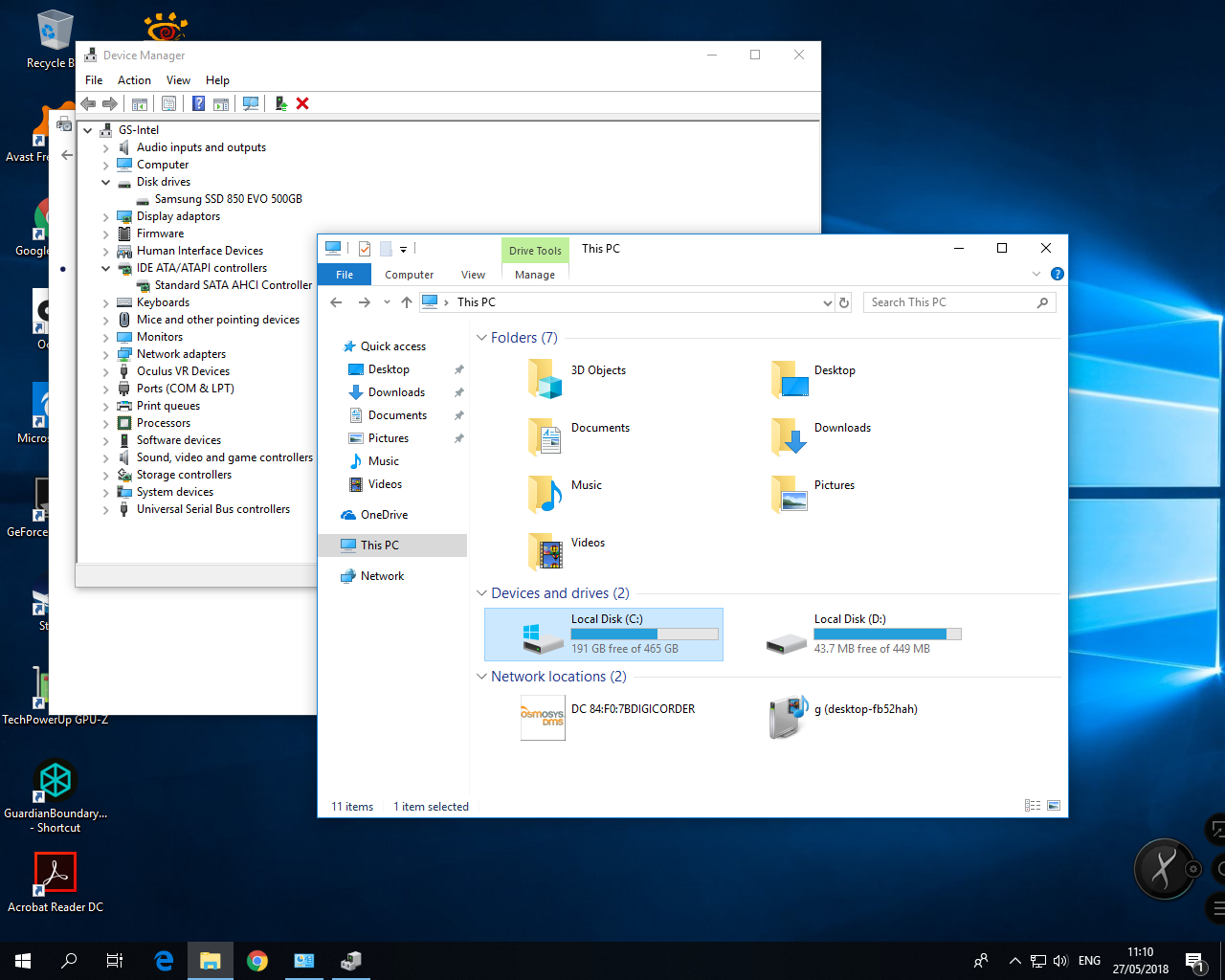This screenshot has width=1225, height=980.
Task: Collapse the Disk drives tree node
Action: click(x=106, y=182)
